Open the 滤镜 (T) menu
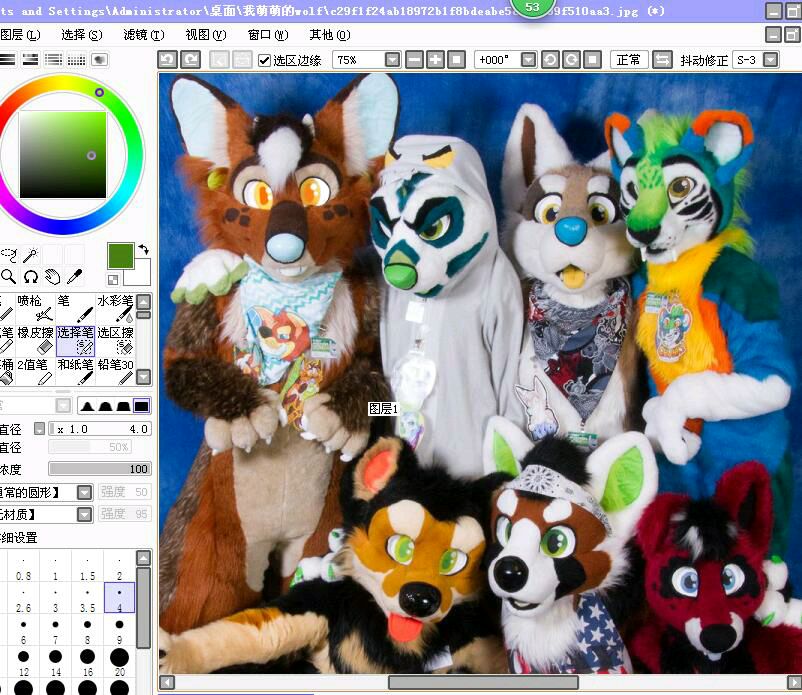The image size is (802, 695). 141,34
